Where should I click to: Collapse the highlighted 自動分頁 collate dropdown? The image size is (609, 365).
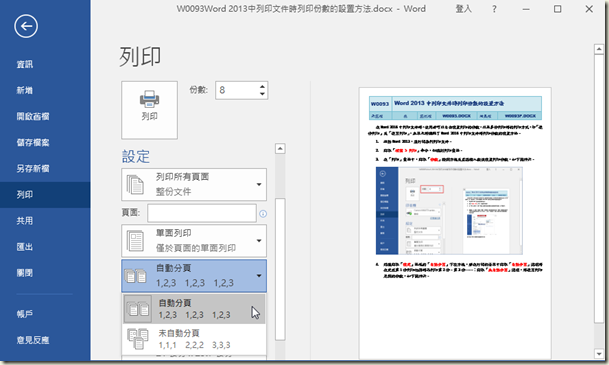pos(194,276)
